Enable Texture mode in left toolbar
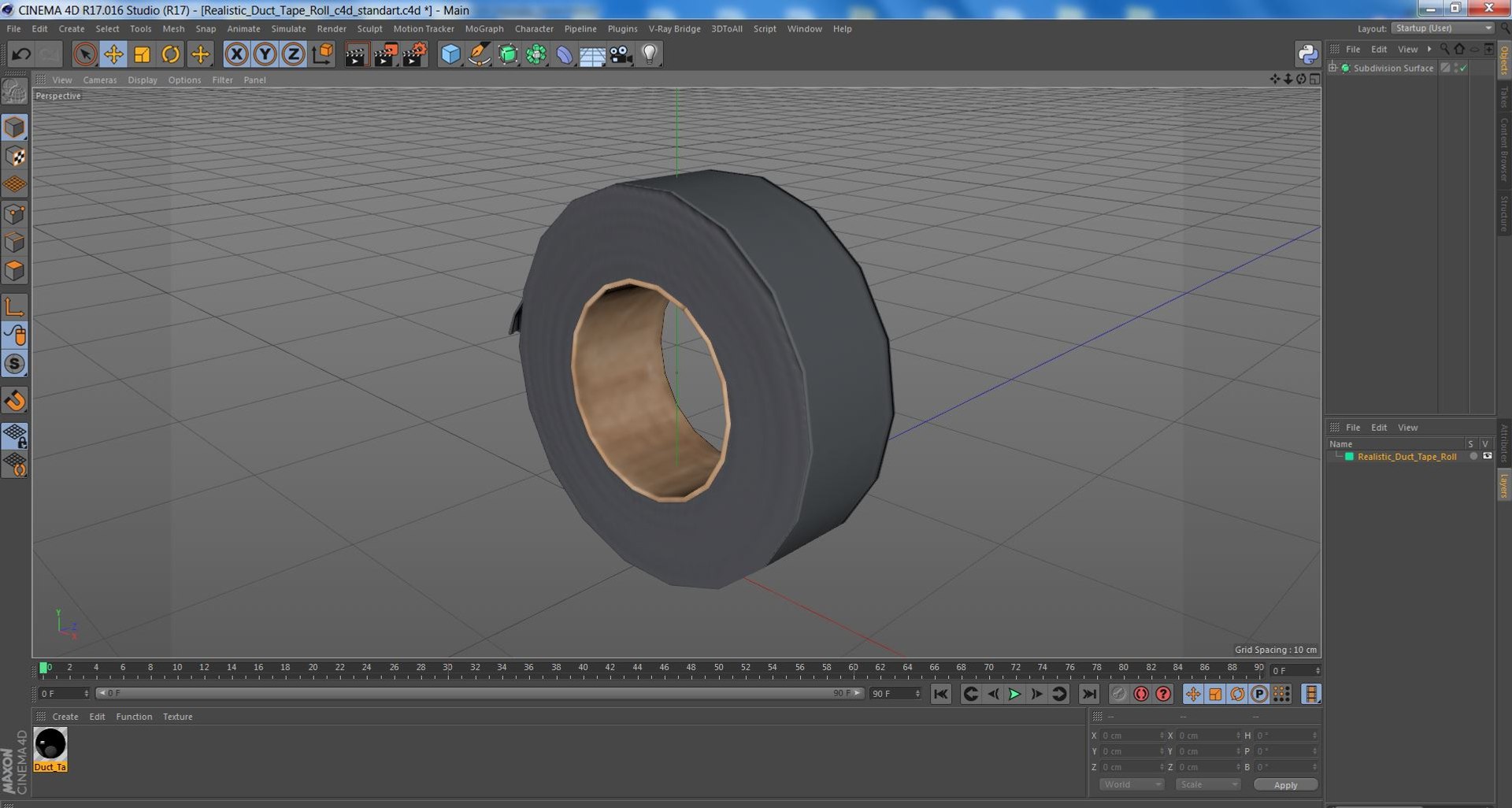 [15, 157]
